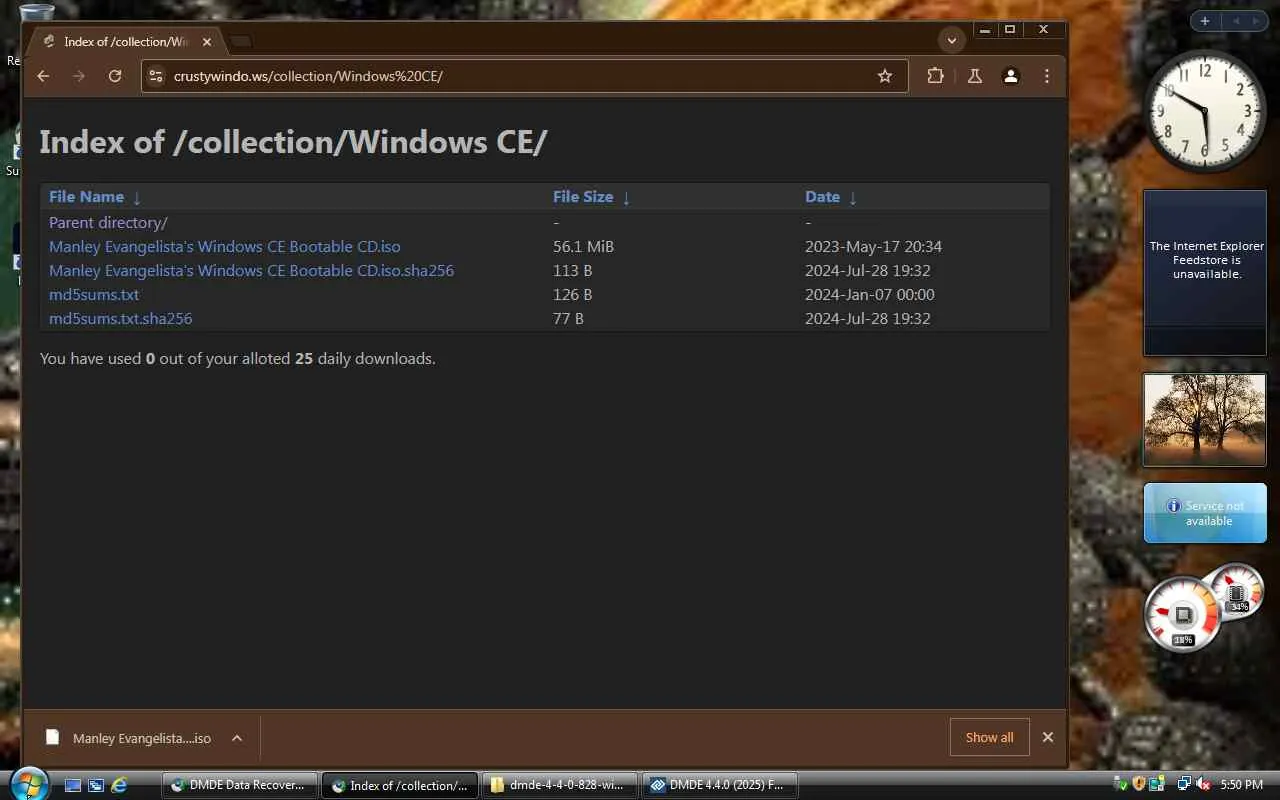Click Show all downloads button
This screenshot has height=800, width=1280.
click(x=989, y=738)
